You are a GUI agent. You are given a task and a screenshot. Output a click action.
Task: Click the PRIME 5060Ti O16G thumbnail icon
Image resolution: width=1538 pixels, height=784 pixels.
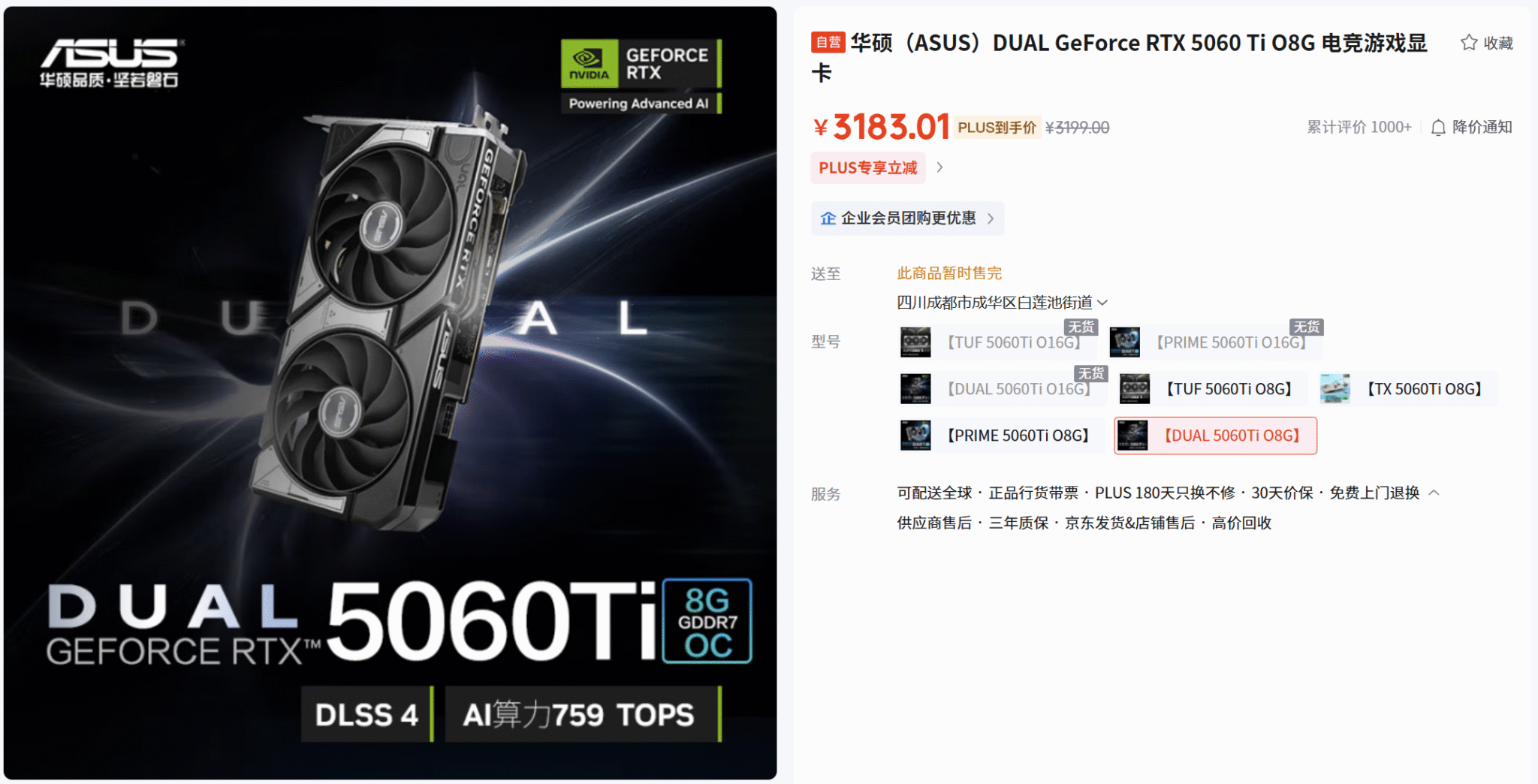click(1125, 342)
